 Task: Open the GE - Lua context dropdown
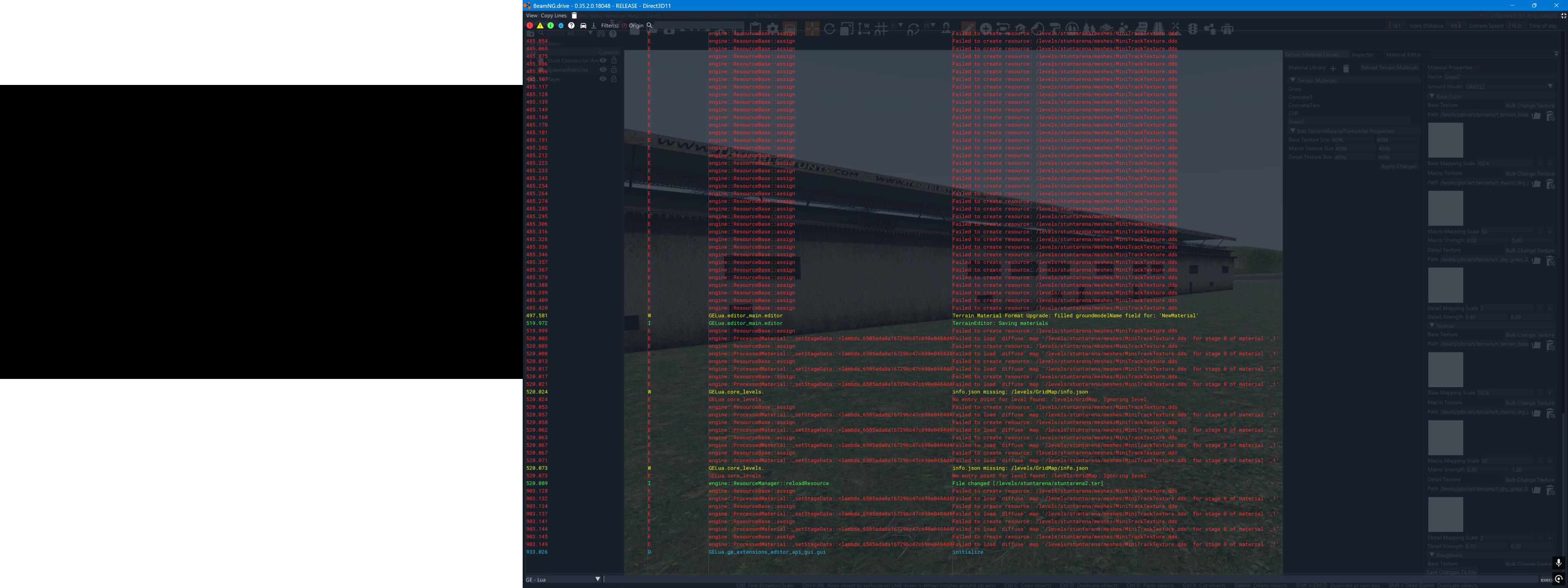pos(563,579)
